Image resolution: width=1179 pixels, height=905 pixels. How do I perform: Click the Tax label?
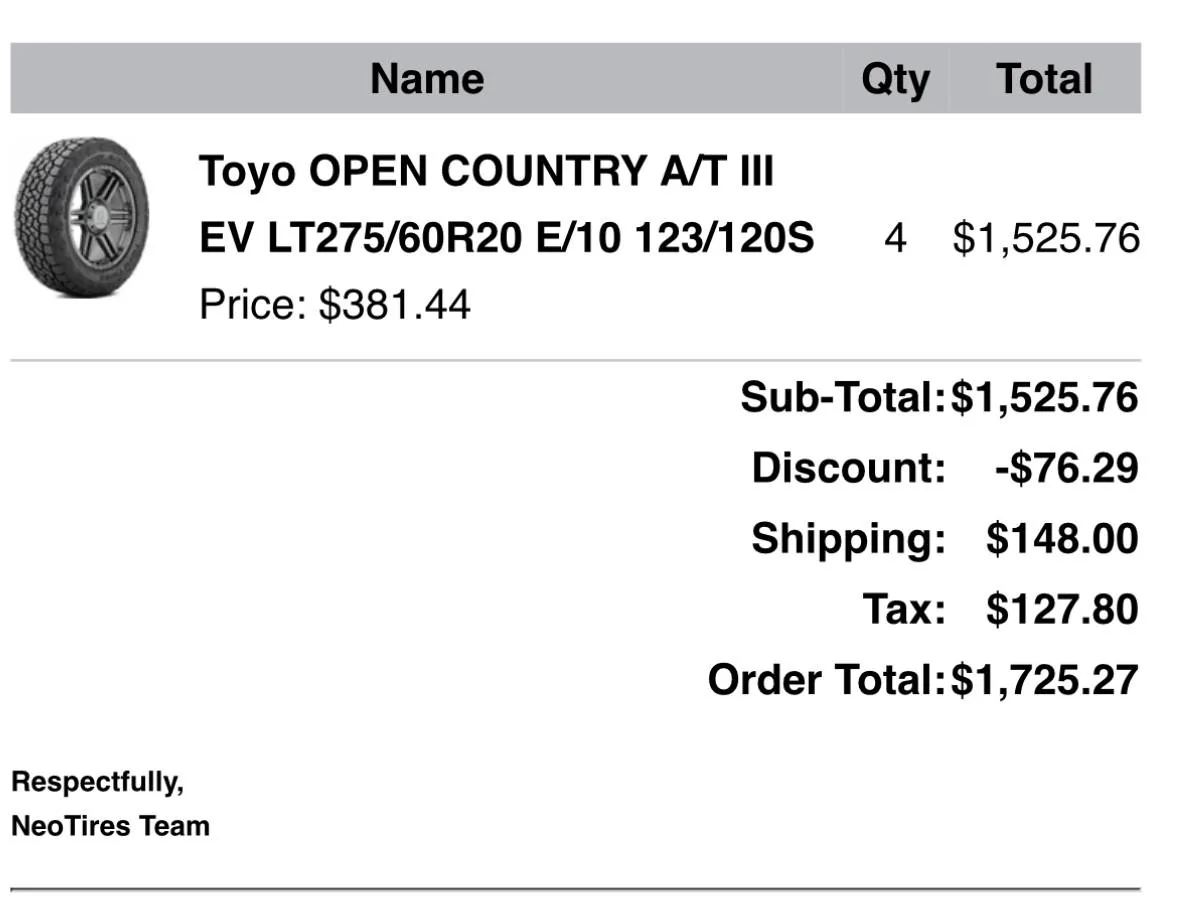tap(904, 608)
